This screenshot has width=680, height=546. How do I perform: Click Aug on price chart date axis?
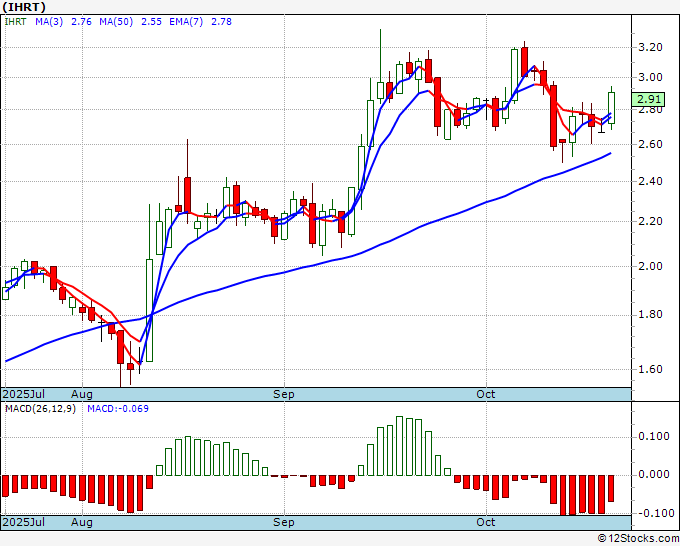click(82, 394)
